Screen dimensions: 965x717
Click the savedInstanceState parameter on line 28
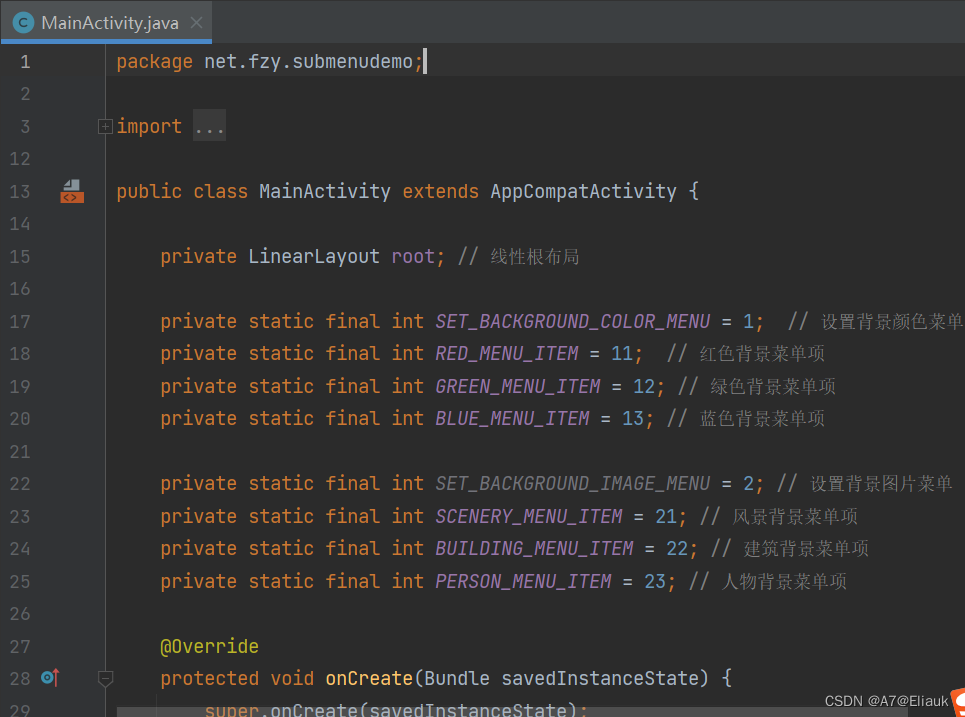coord(601,678)
